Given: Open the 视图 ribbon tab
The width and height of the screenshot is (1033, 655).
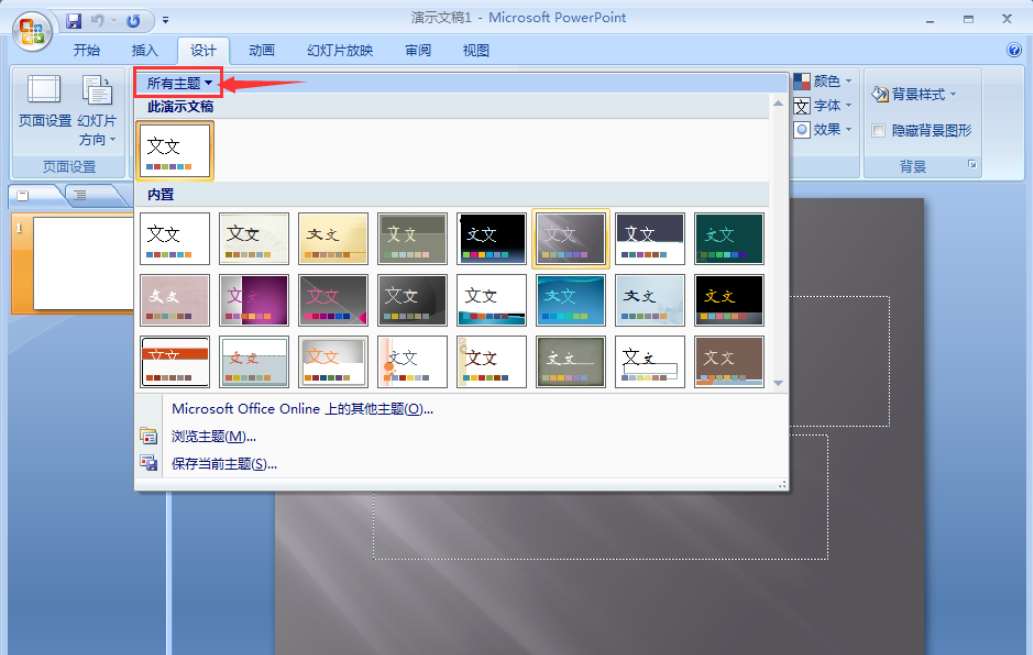Looking at the screenshot, I should (476, 50).
